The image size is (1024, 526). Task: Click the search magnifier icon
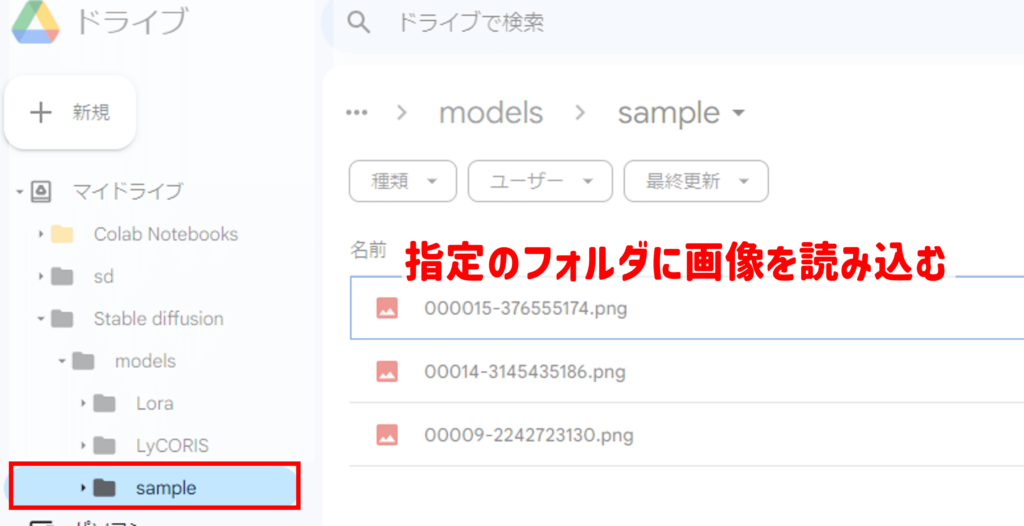pyautogui.click(x=359, y=23)
